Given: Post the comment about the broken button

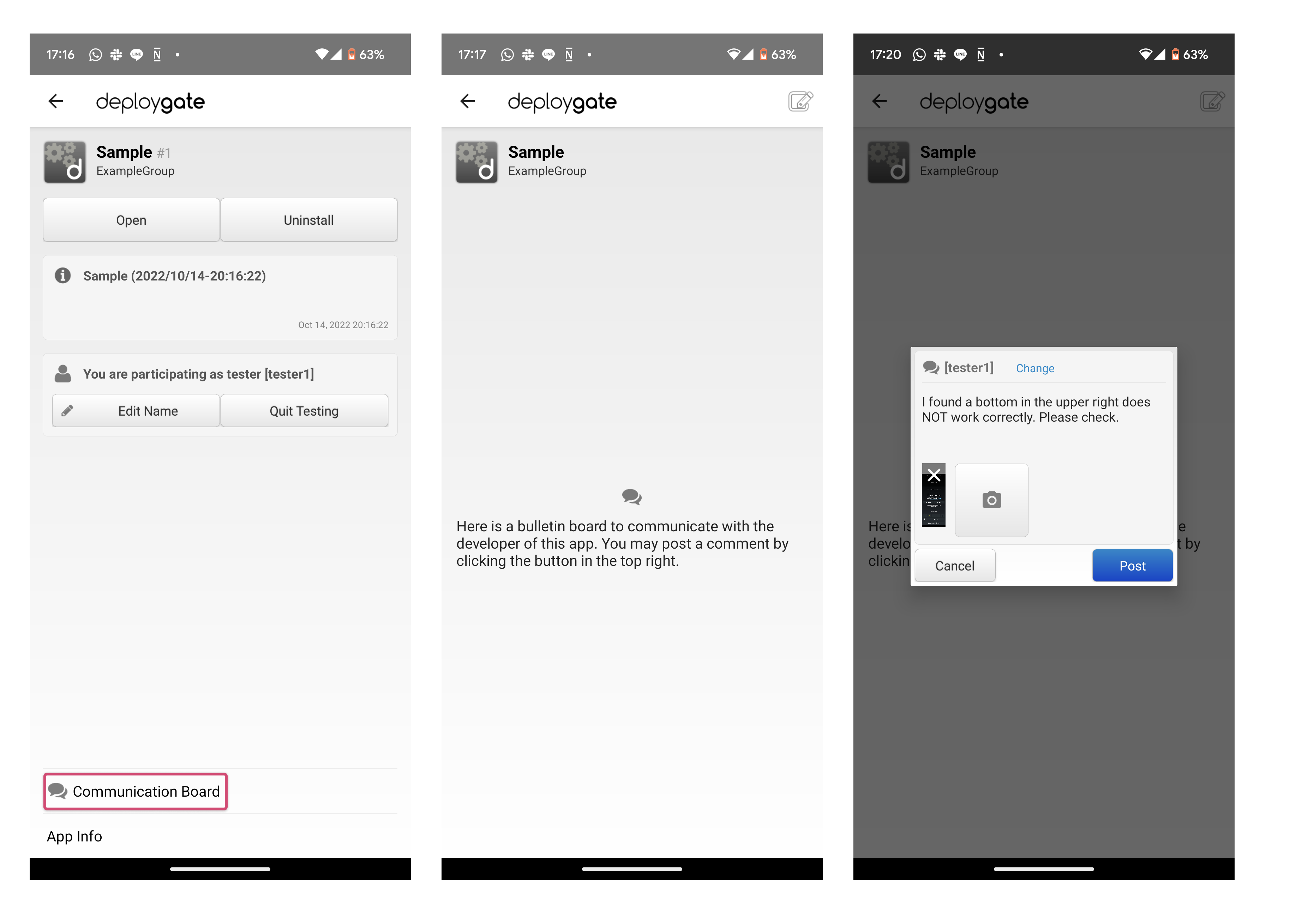Looking at the screenshot, I should click(x=1132, y=565).
